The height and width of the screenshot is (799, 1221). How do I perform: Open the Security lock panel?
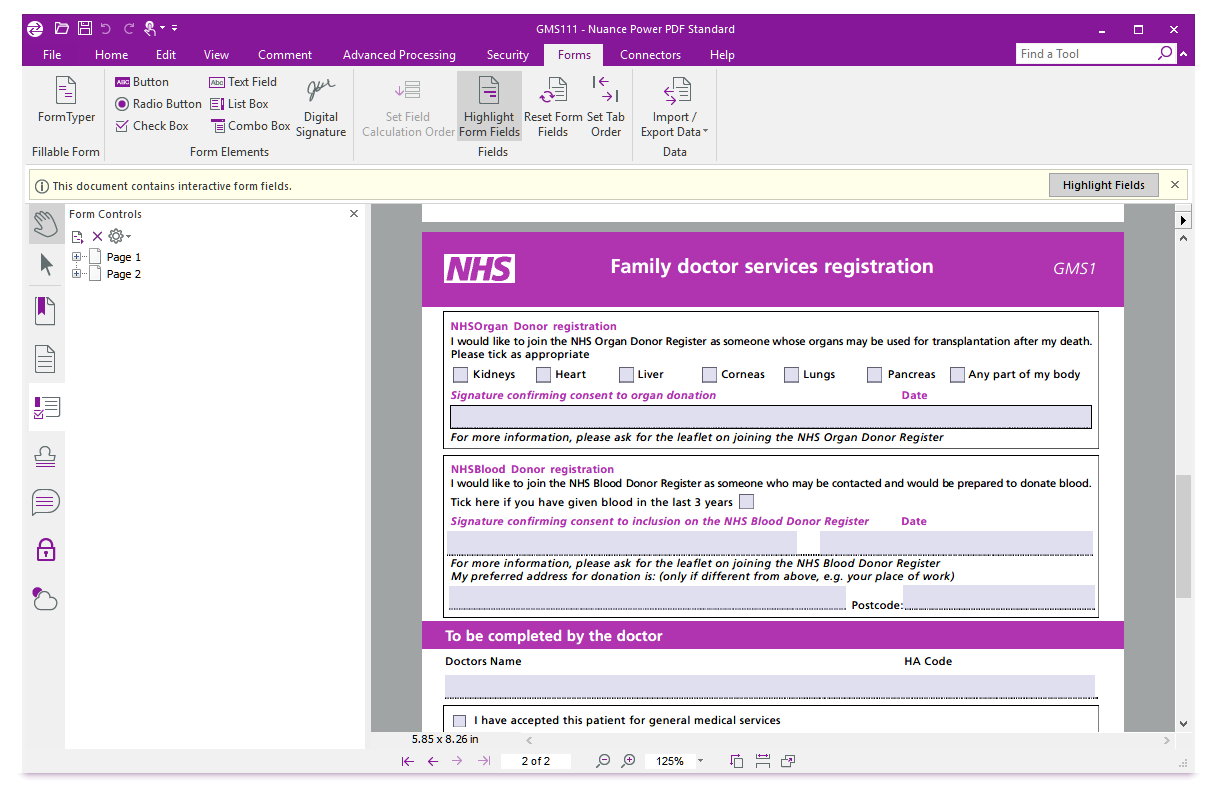45,550
